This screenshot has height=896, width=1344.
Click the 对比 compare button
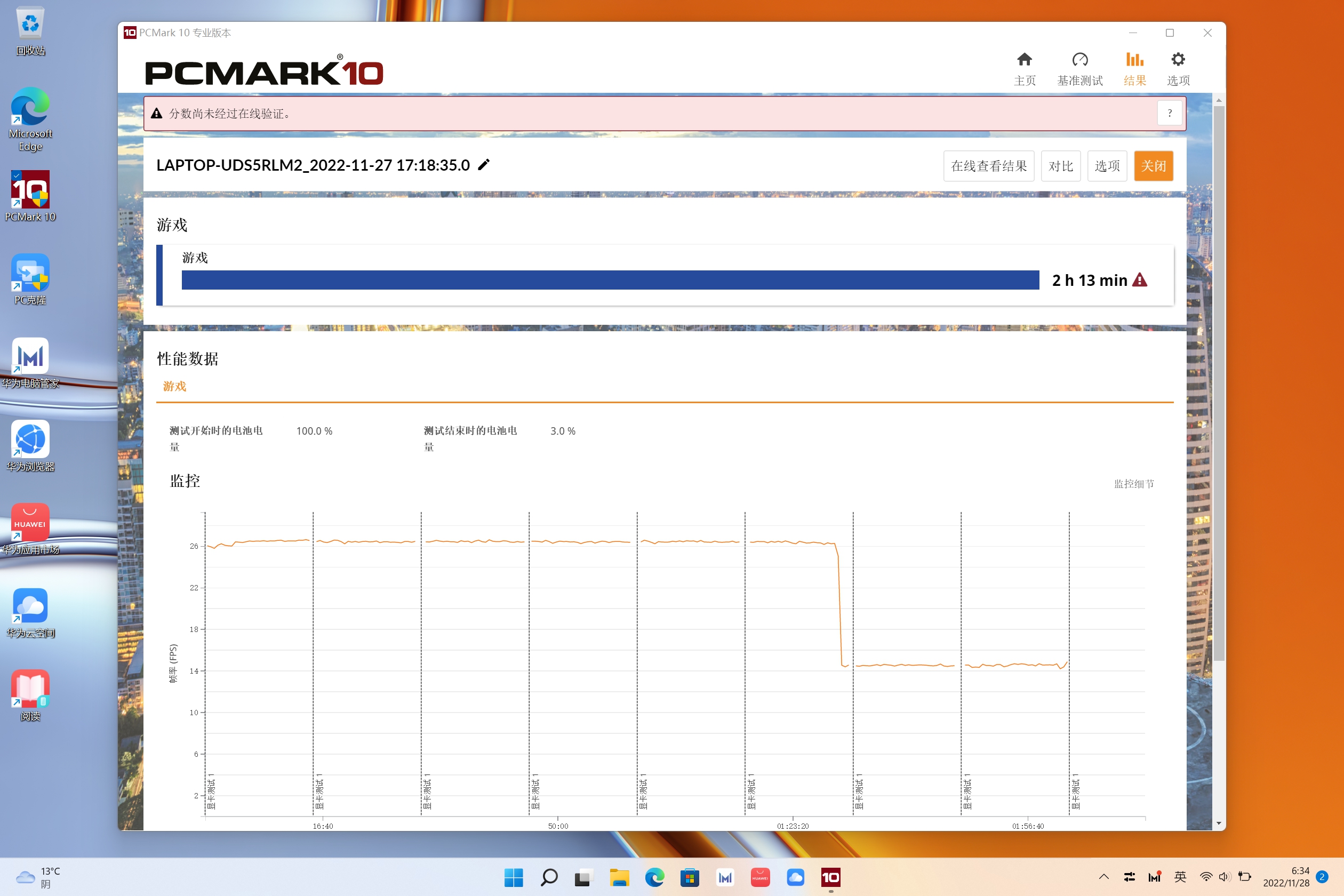1061,166
